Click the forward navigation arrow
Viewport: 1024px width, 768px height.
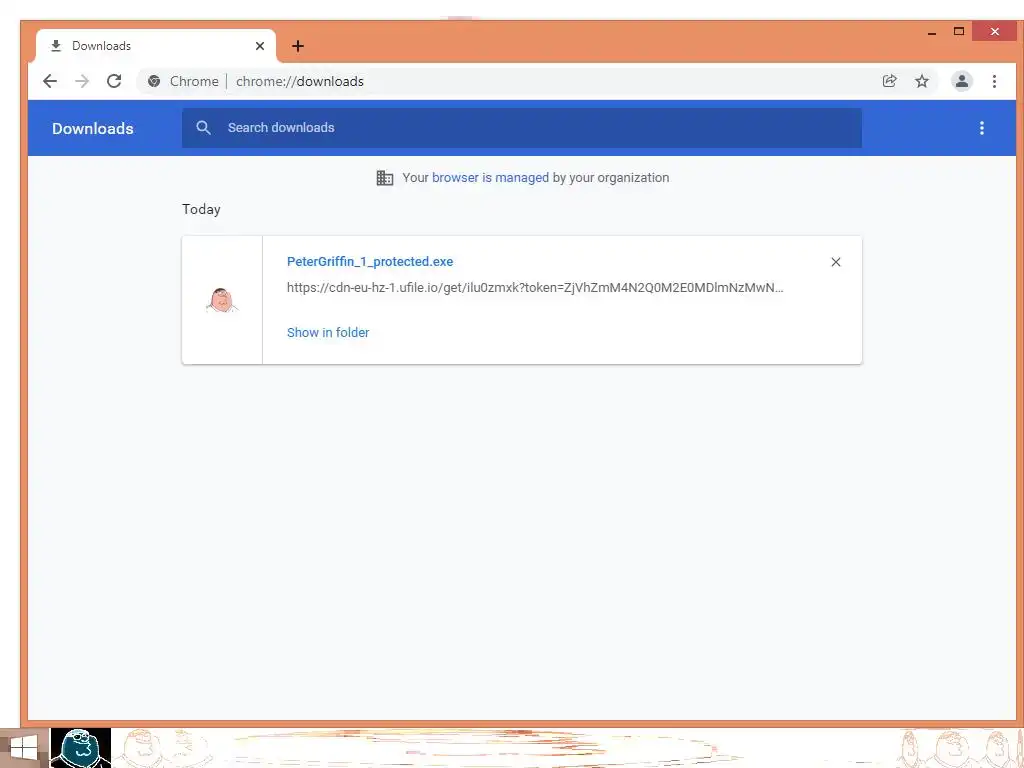click(x=82, y=81)
